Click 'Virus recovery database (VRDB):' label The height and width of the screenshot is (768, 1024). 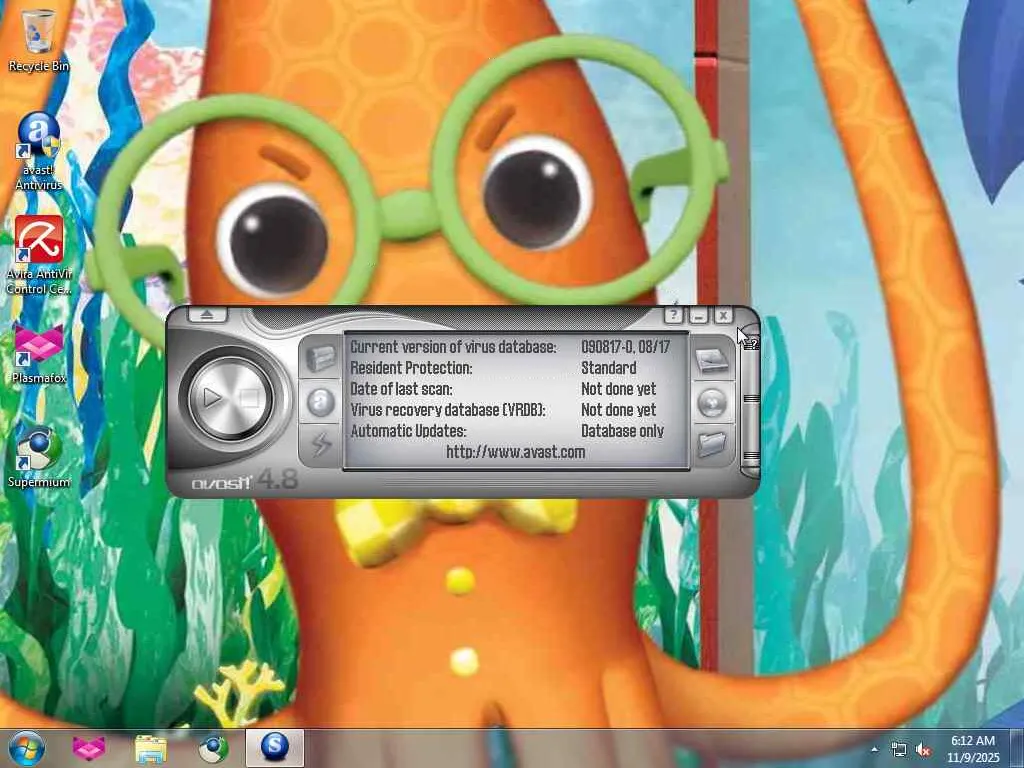[x=448, y=409]
